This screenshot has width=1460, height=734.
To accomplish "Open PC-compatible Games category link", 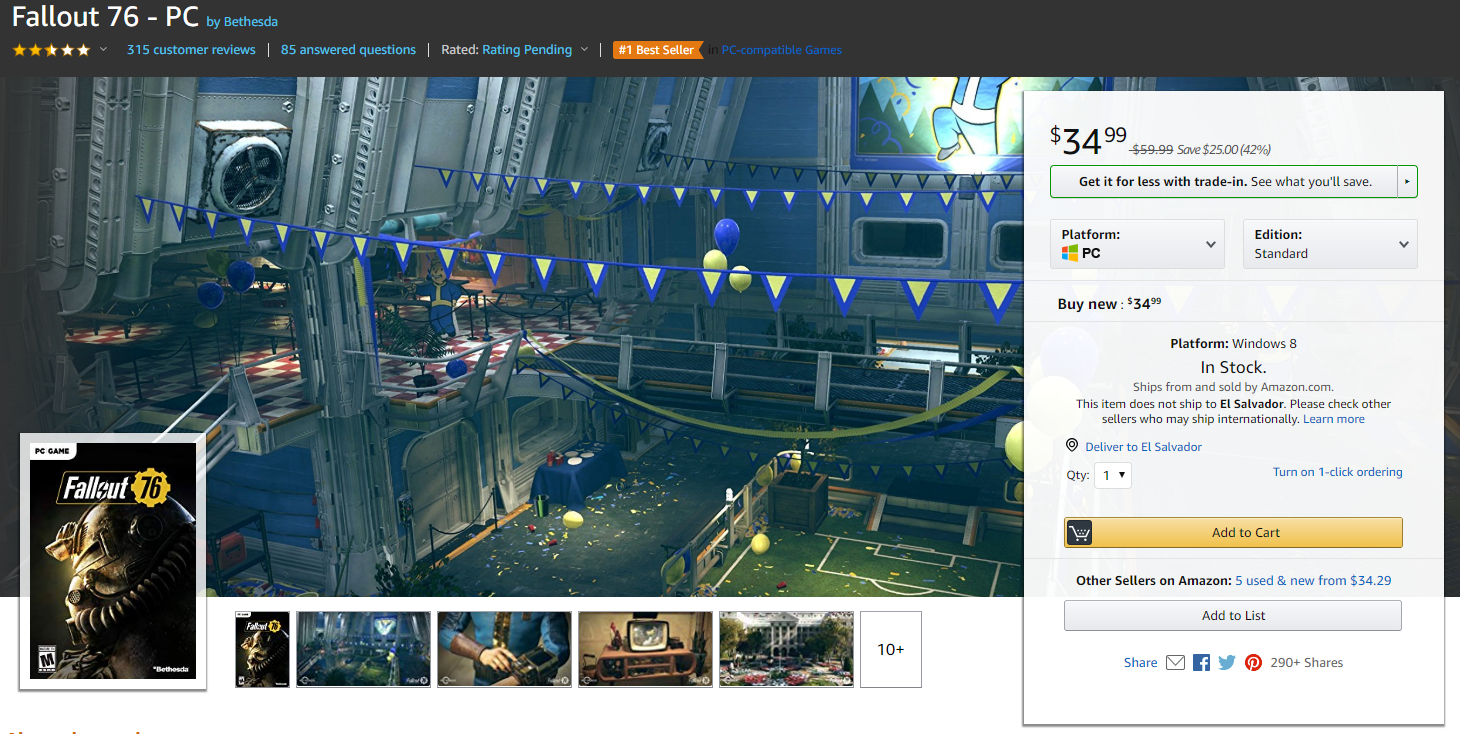I will 782,50.
